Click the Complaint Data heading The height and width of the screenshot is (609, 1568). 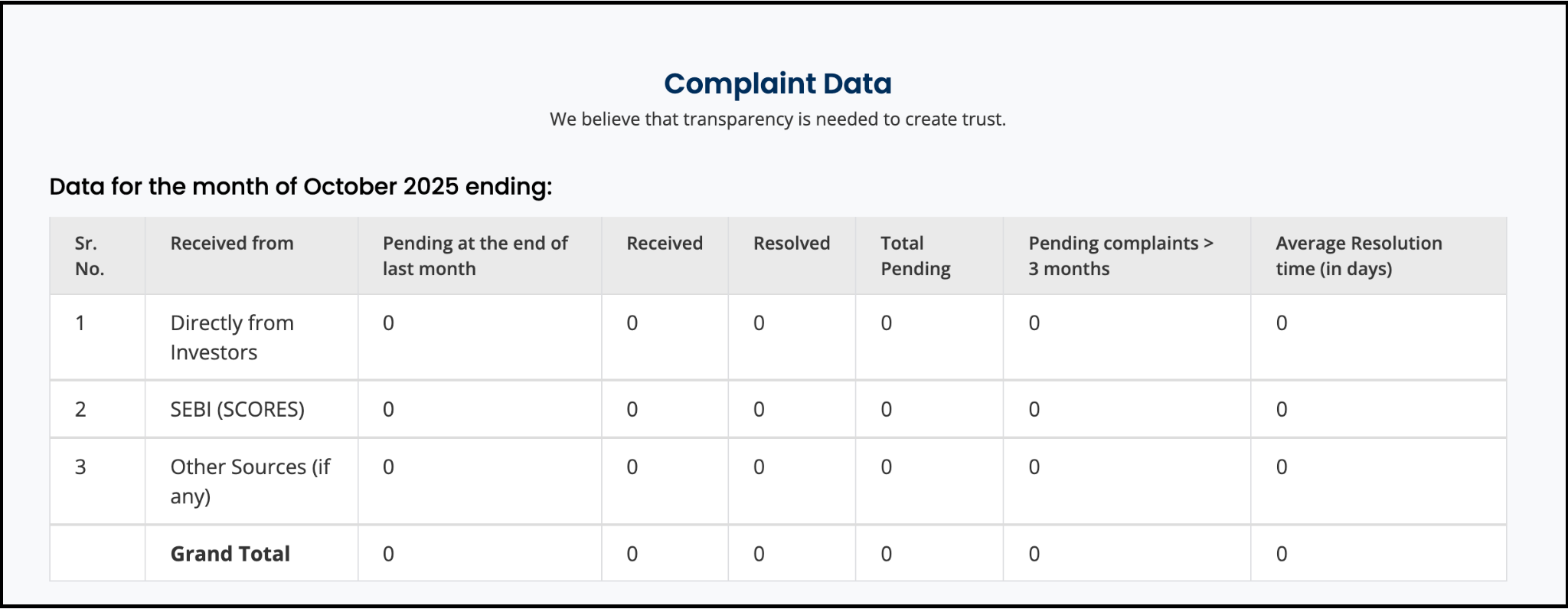(777, 83)
